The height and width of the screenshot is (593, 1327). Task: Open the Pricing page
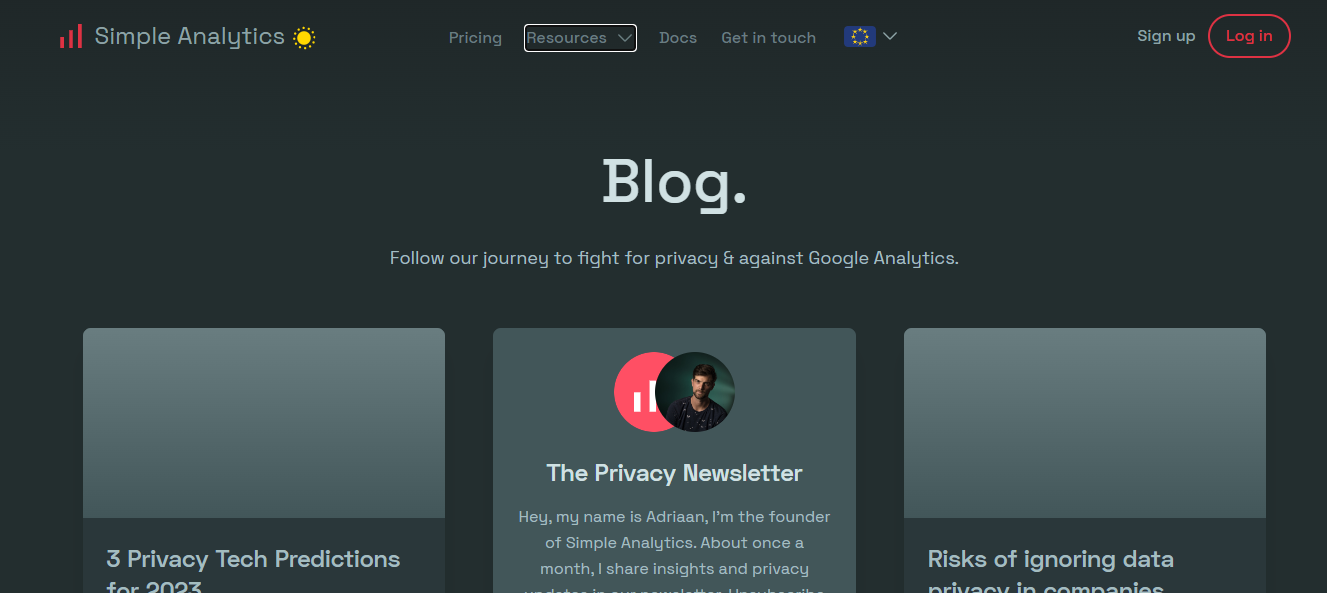pos(475,38)
